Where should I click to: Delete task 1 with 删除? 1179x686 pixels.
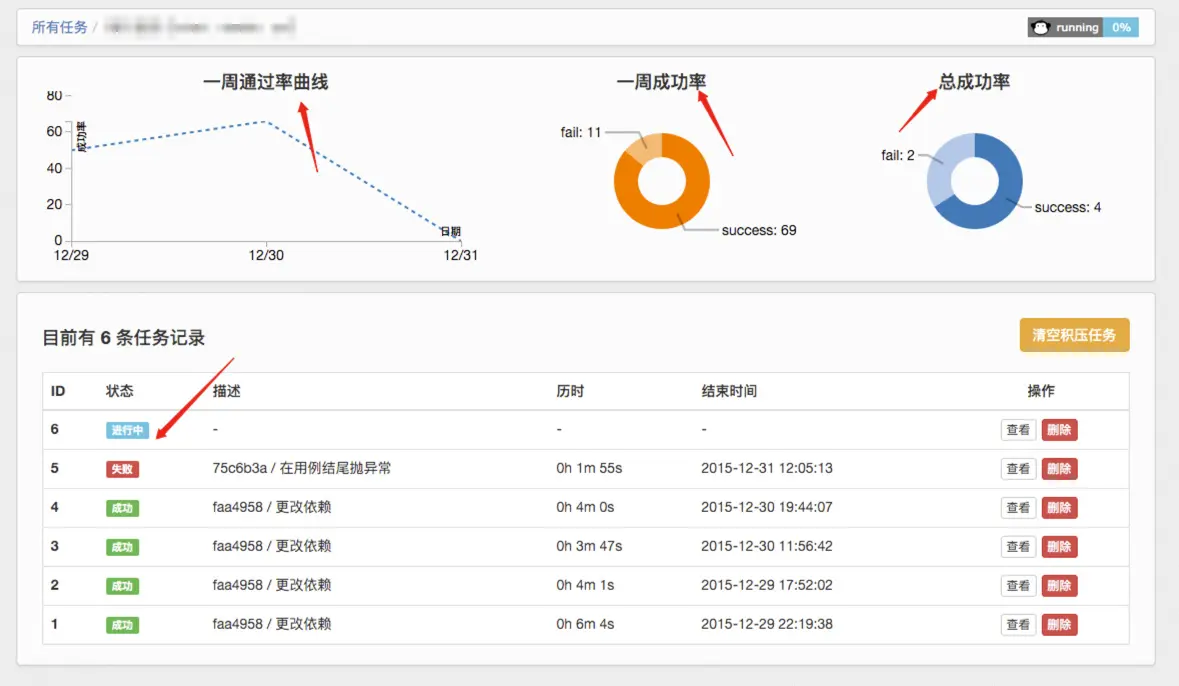click(1059, 624)
